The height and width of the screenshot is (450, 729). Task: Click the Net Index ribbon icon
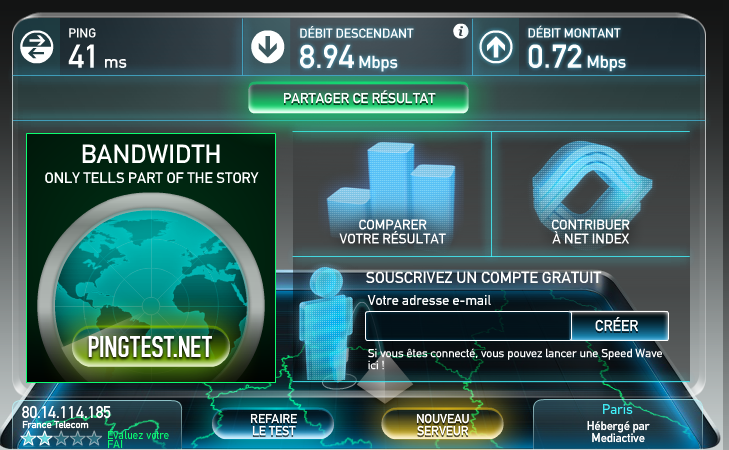[589, 181]
